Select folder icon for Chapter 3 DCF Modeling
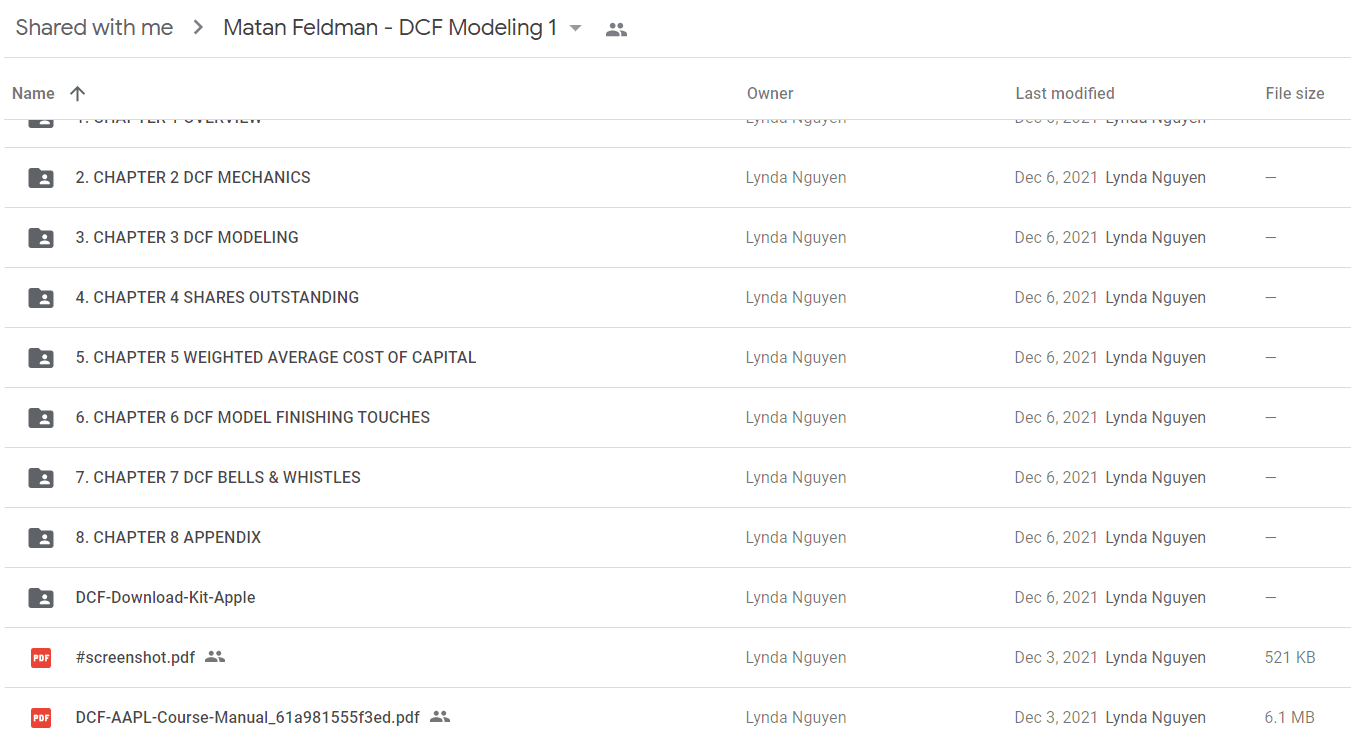Viewport: 1351px width, 740px height. tap(41, 238)
